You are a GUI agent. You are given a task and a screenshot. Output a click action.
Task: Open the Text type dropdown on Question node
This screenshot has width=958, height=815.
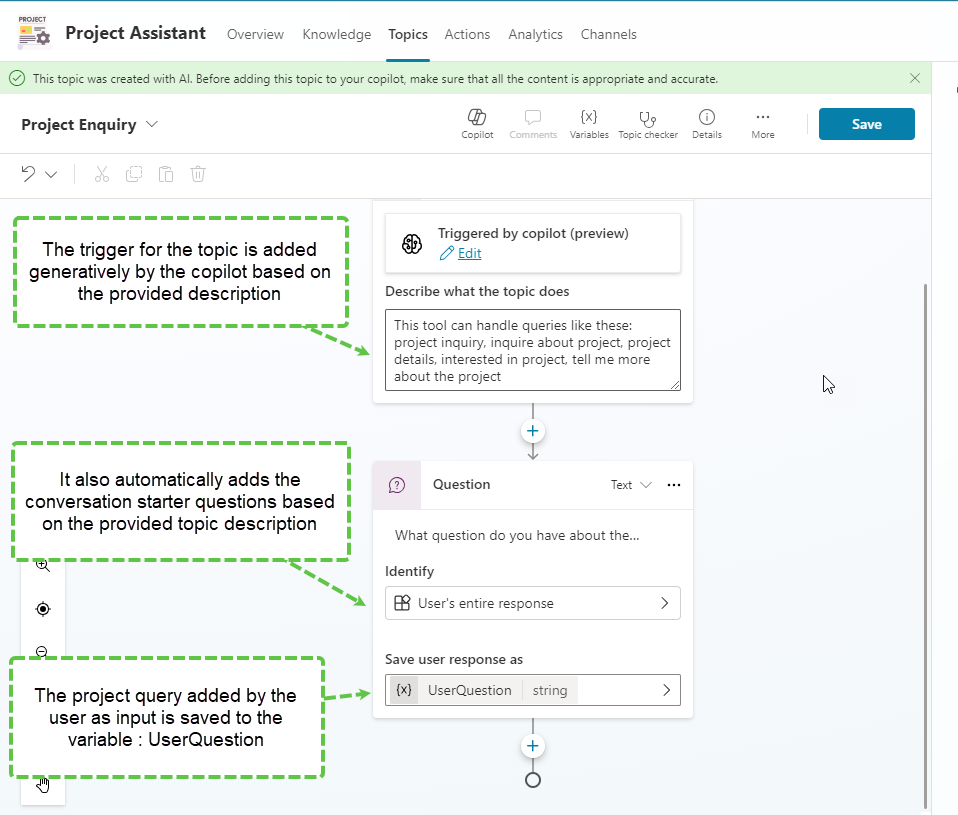pos(631,485)
